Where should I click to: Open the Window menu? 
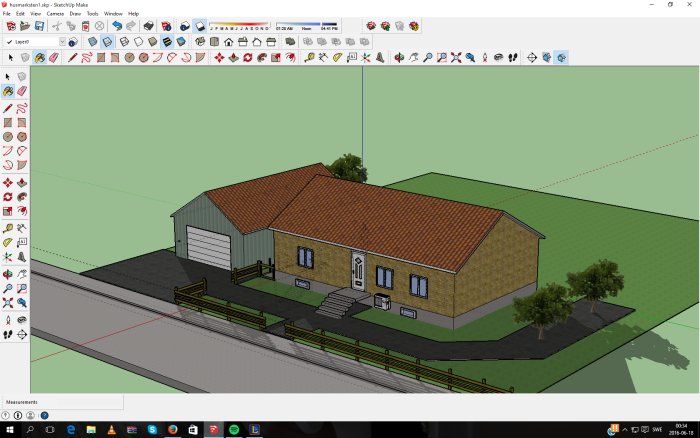[x=113, y=14]
